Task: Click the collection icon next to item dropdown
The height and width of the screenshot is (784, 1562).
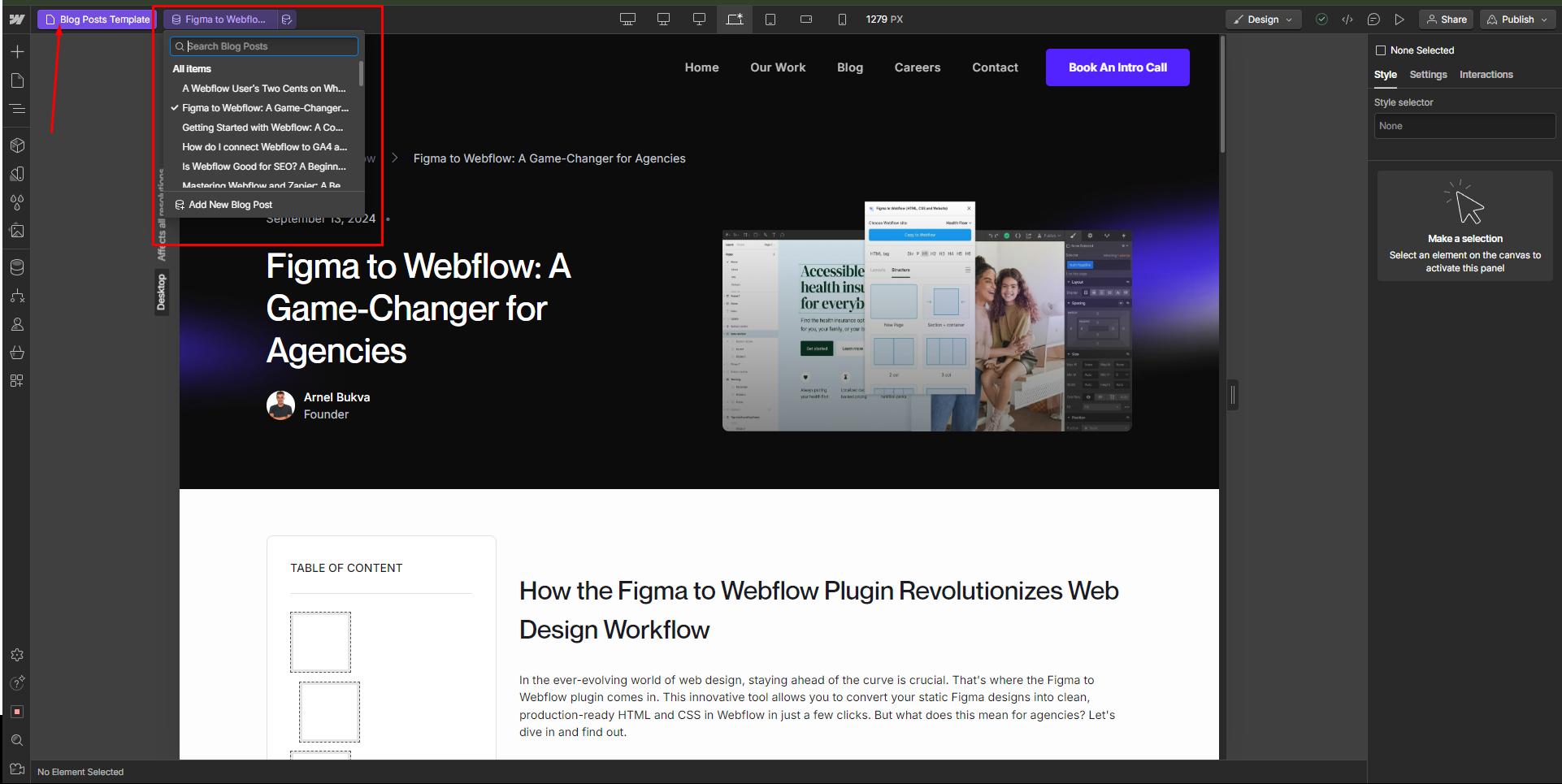Action: 286,19
